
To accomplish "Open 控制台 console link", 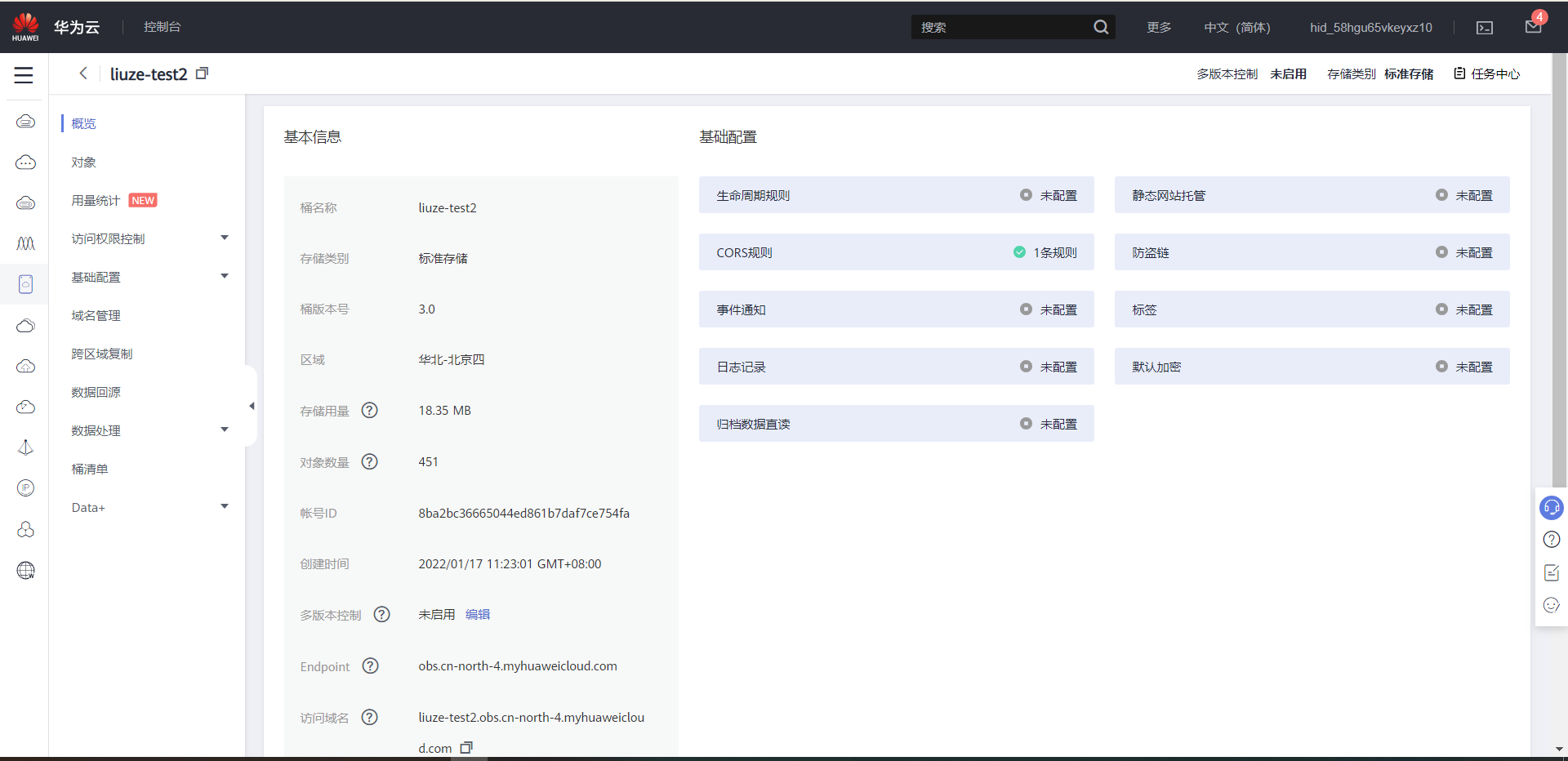I will point(163,27).
